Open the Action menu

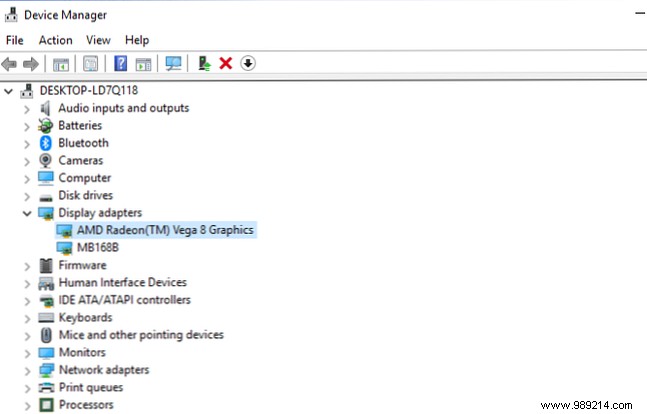pos(55,40)
